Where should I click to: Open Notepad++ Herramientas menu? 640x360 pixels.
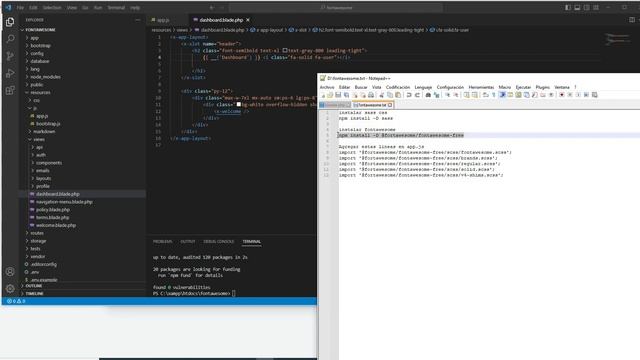pos(481,87)
